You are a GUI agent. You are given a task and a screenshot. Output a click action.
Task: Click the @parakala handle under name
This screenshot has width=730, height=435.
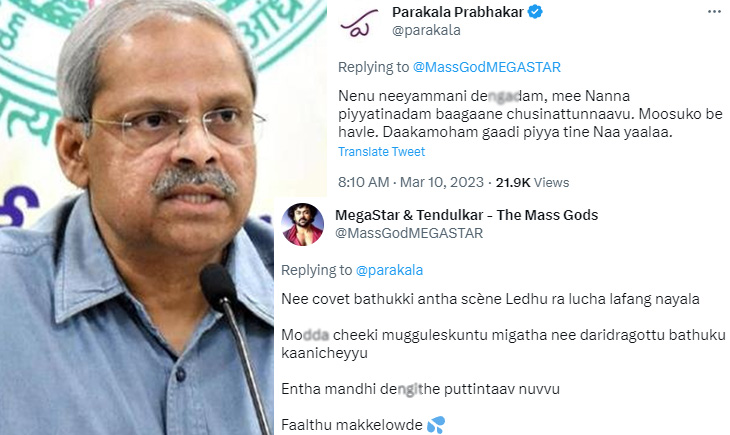[426, 30]
